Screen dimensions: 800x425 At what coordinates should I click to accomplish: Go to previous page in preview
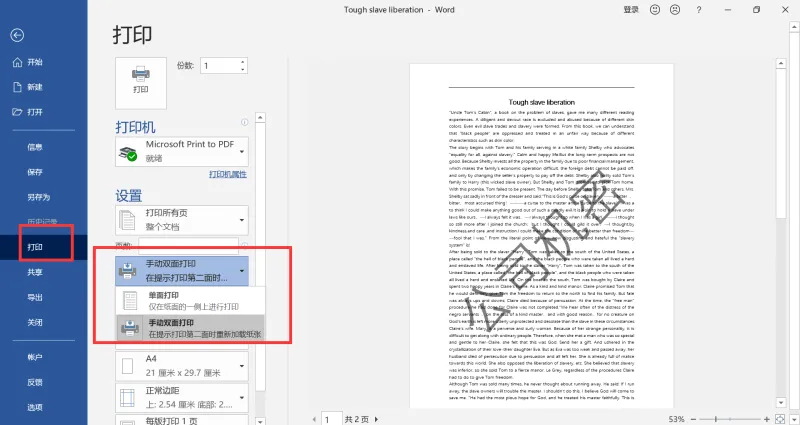314,419
